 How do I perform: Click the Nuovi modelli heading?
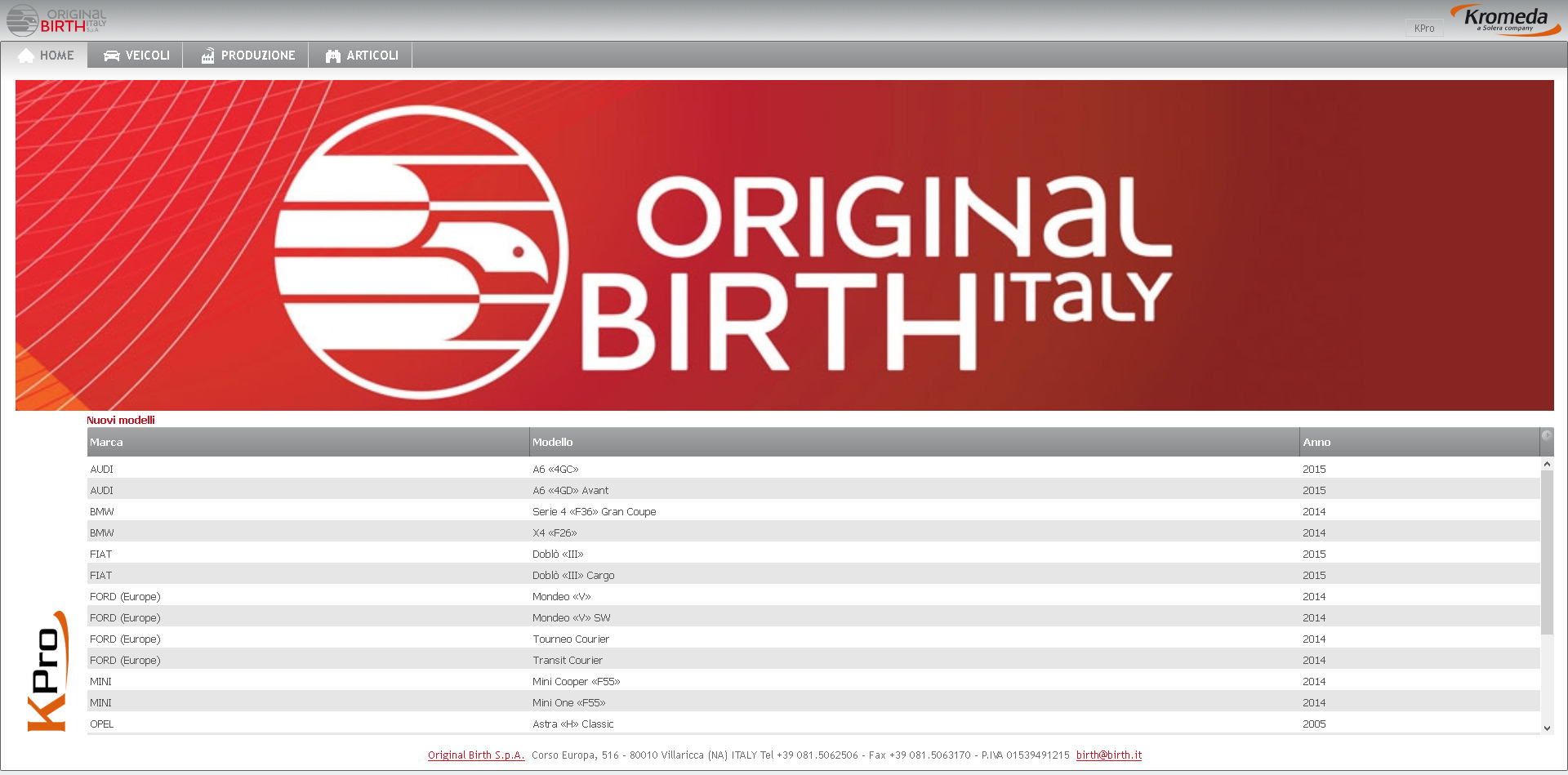click(x=121, y=420)
